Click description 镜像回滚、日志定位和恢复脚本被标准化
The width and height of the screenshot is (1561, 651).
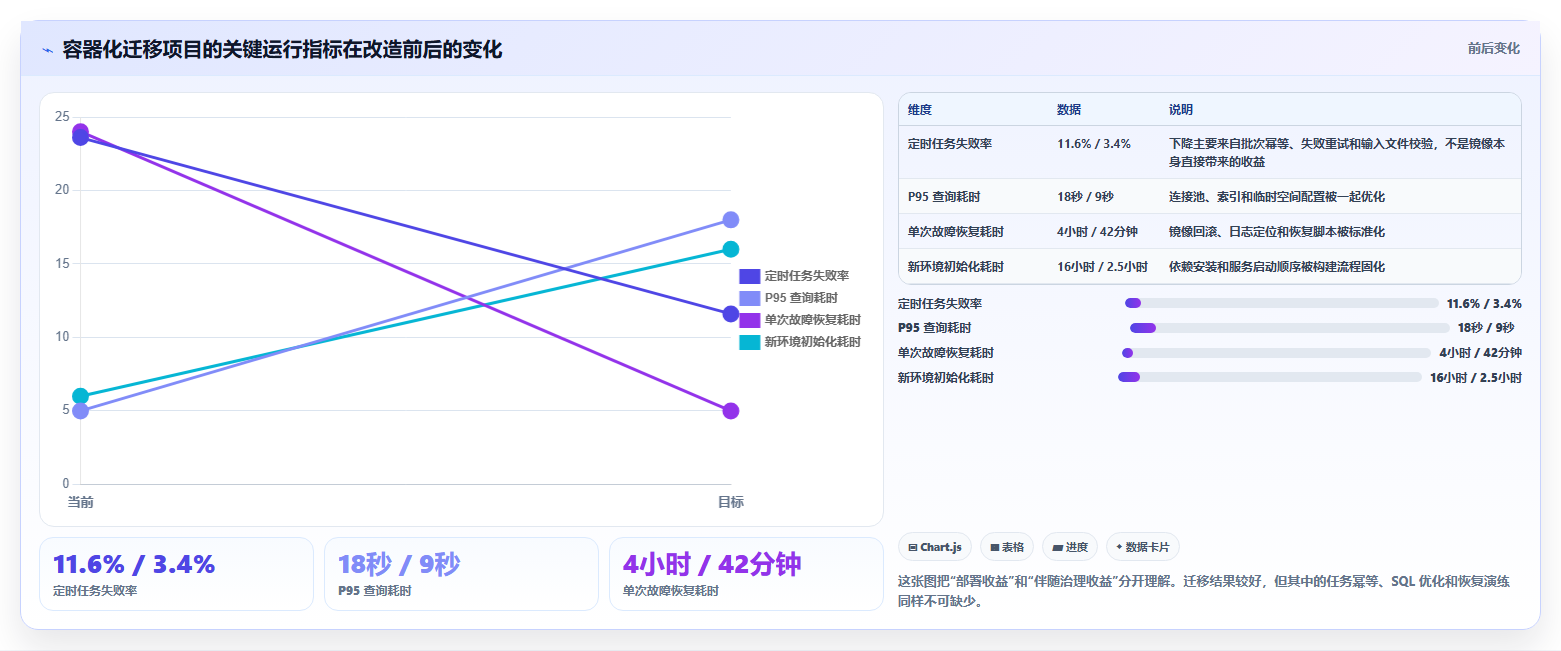click(1277, 232)
